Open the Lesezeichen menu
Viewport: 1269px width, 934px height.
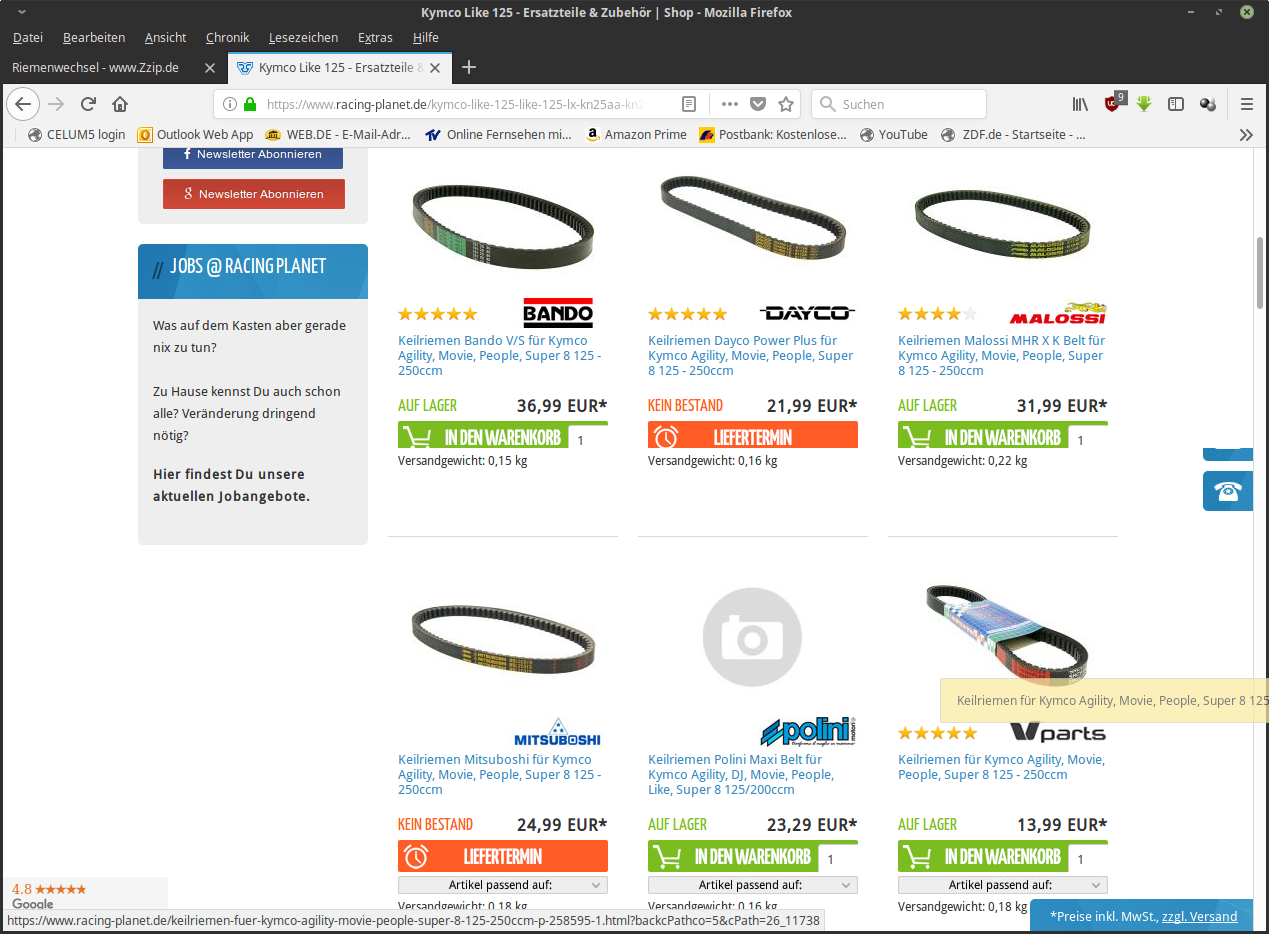pos(304,37)
